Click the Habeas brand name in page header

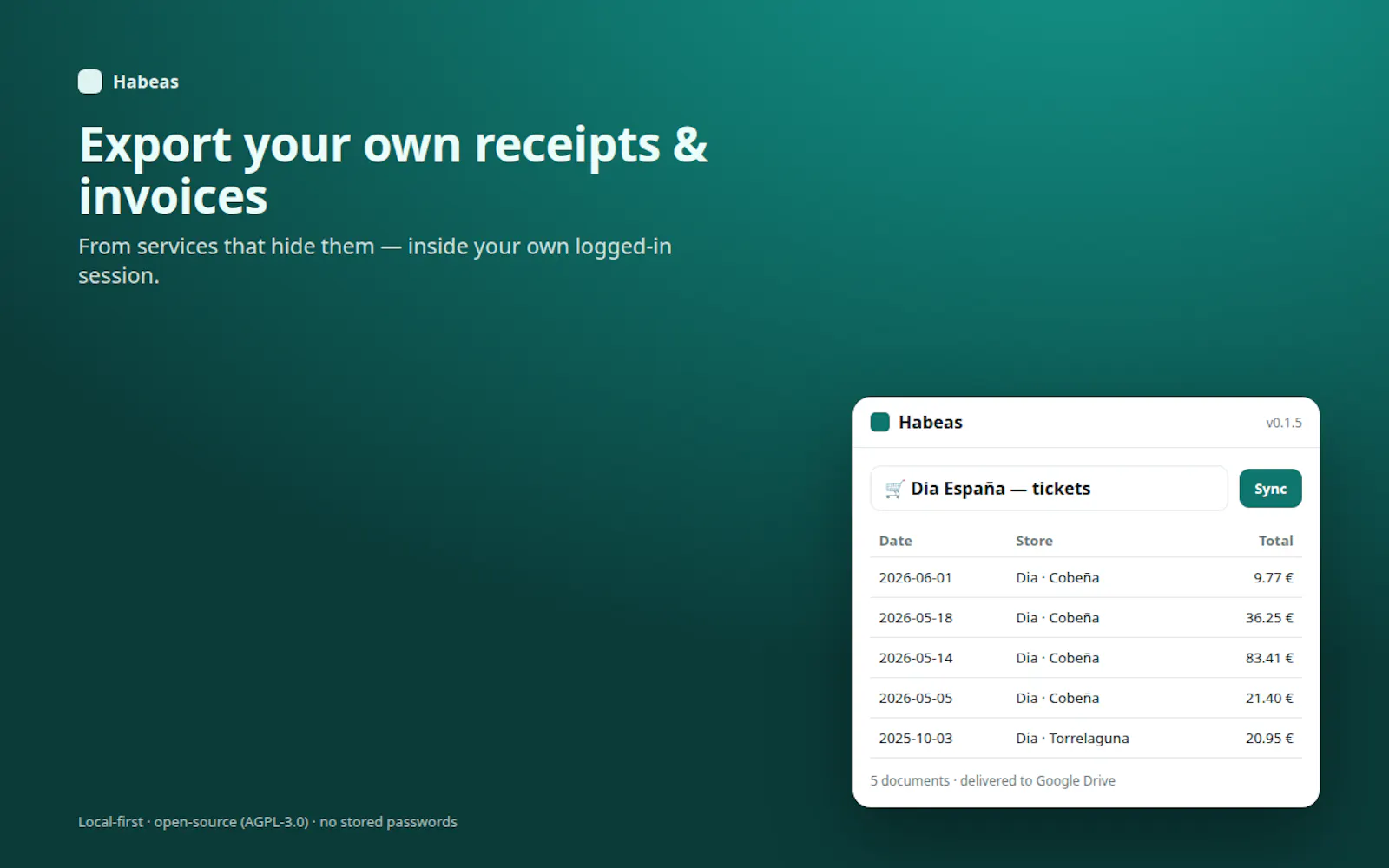[x=146, y=82]
